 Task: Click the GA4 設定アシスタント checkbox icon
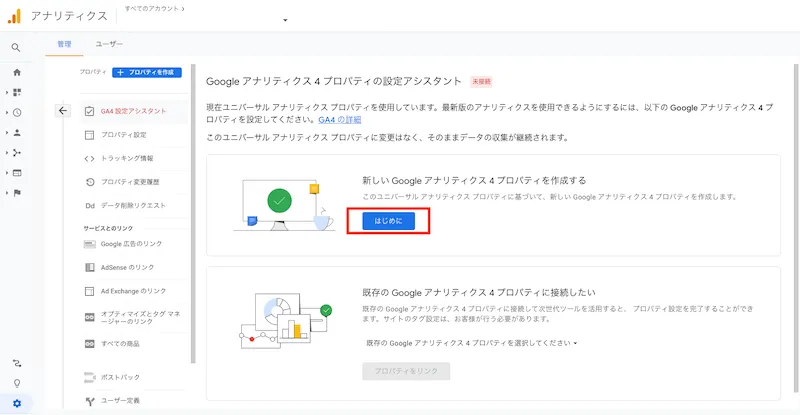pyautogui.click(x=89, y=111)
